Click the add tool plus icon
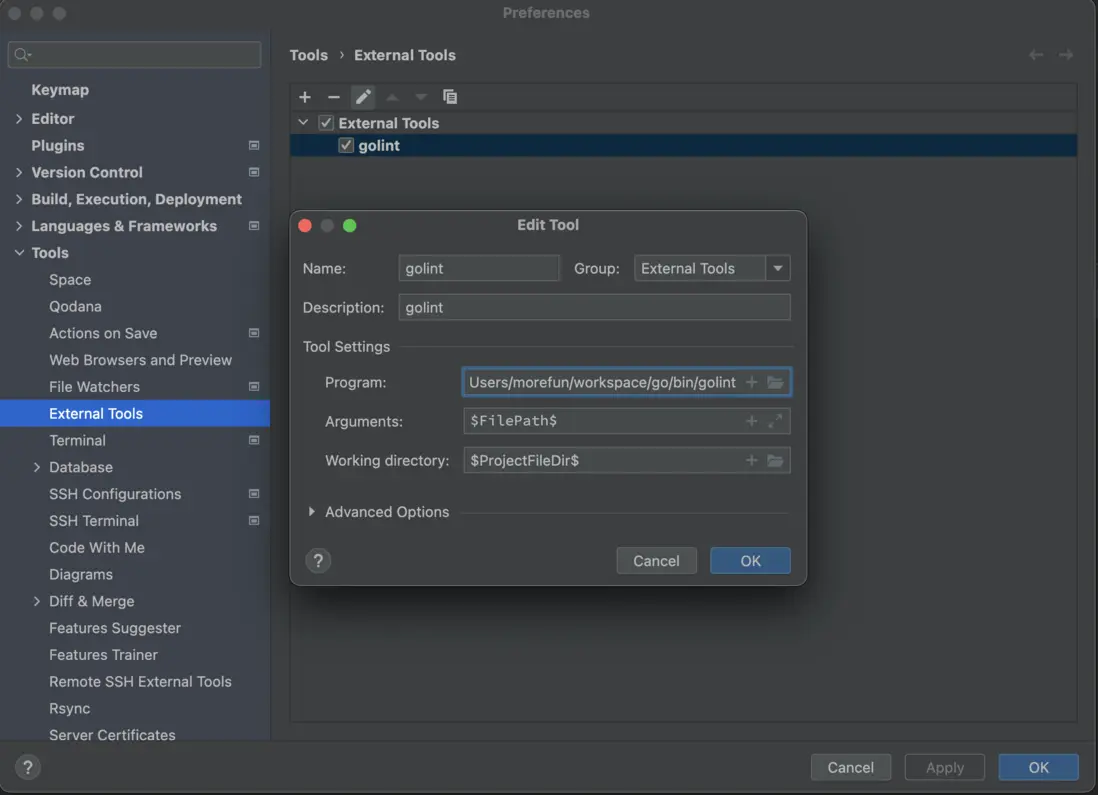Screen dimensions: 1098x795 (x=305, y=97)
